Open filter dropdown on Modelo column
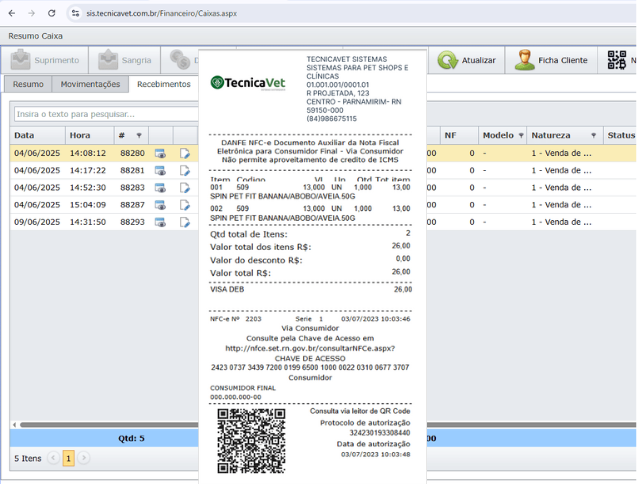 [x=521, y=136]
